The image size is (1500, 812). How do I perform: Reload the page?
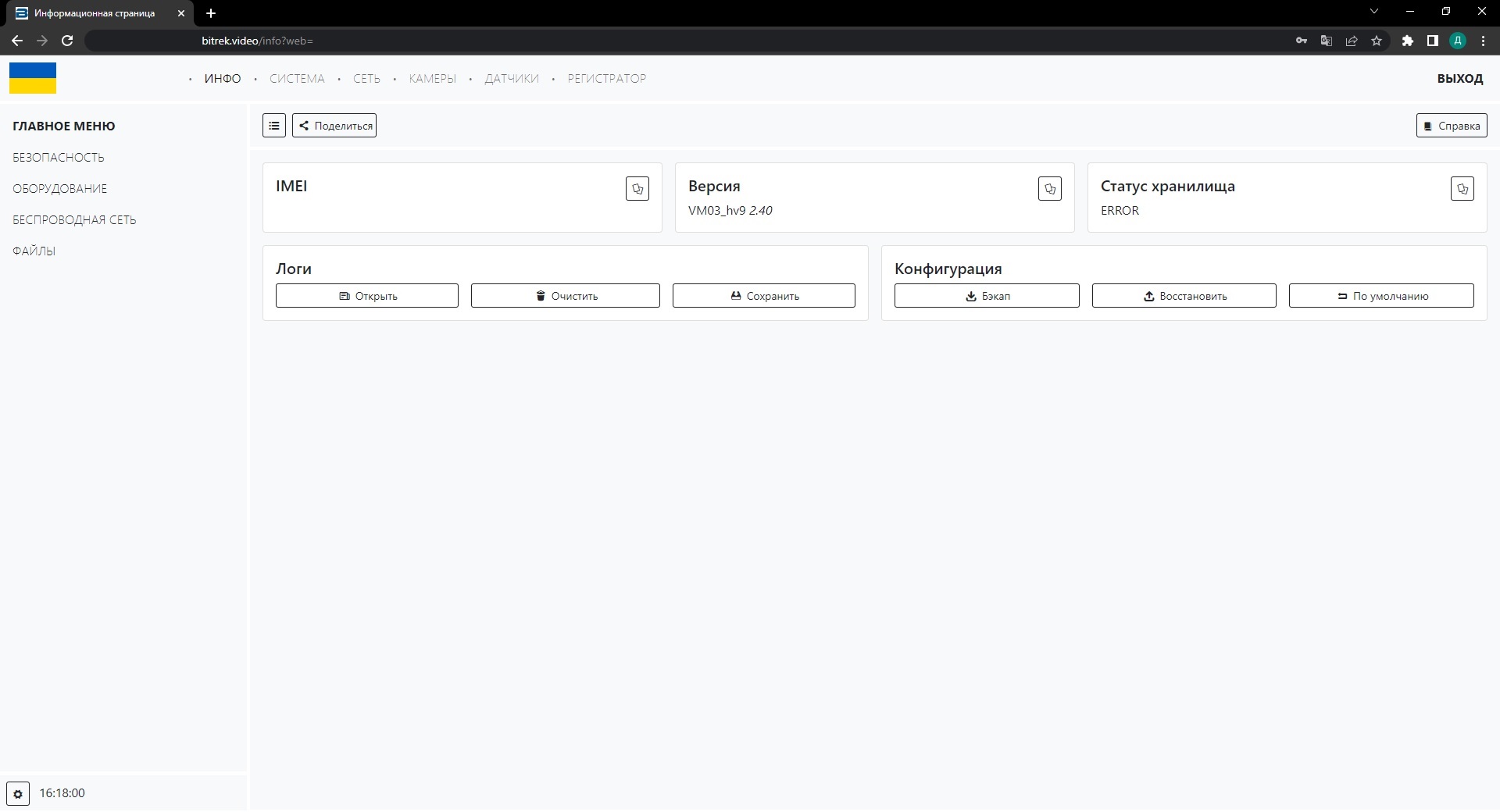(x=67, y=41)
